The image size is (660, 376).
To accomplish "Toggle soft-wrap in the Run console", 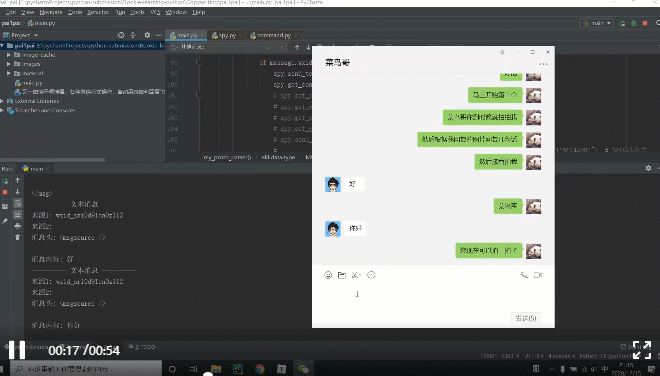I will tap(18, 203).
